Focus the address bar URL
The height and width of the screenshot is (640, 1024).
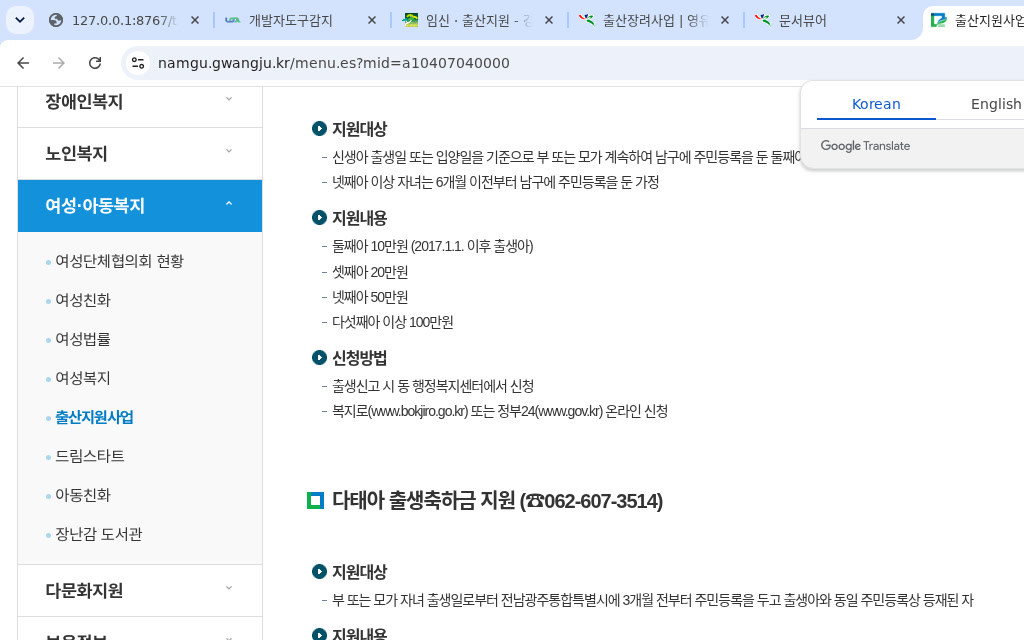click(x=334, y=63)
